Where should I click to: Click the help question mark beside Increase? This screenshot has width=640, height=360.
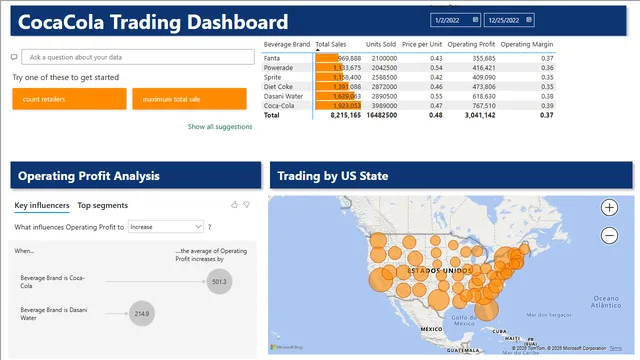coord(210,227)
